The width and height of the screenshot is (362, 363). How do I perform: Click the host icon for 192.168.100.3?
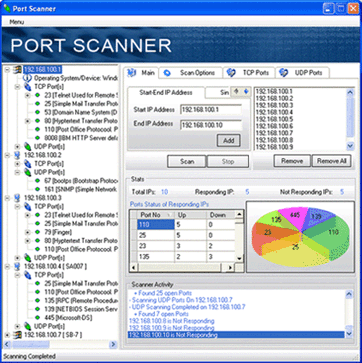17,198
